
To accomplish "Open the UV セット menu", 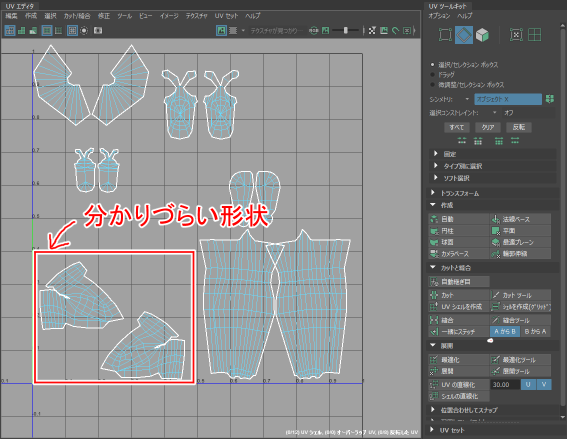I will point(226,16).
